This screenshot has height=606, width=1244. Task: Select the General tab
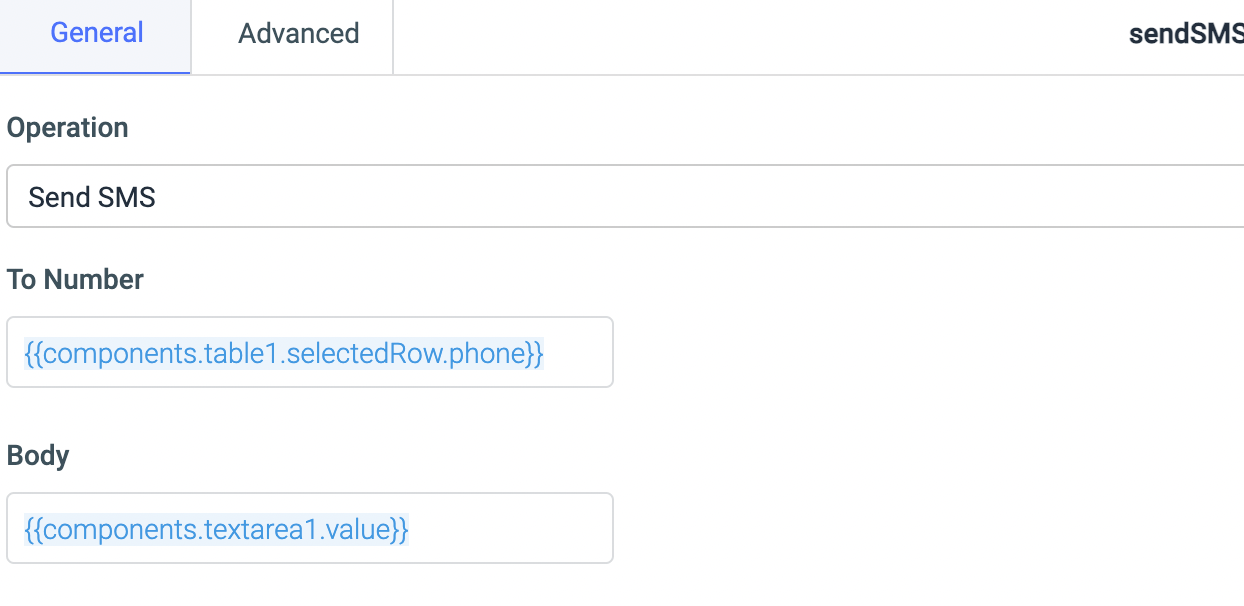click(96, 33)
